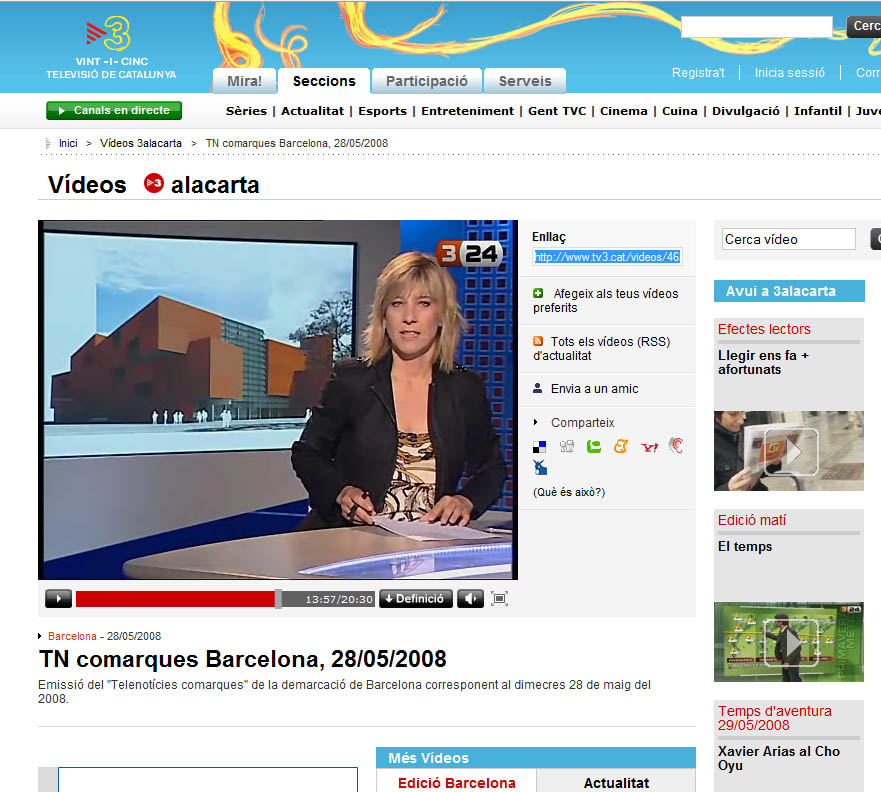Click Tots els vídeos (RSS) d'actualitat
This screenshot has height=792, width=881.
tap(602, 348)
